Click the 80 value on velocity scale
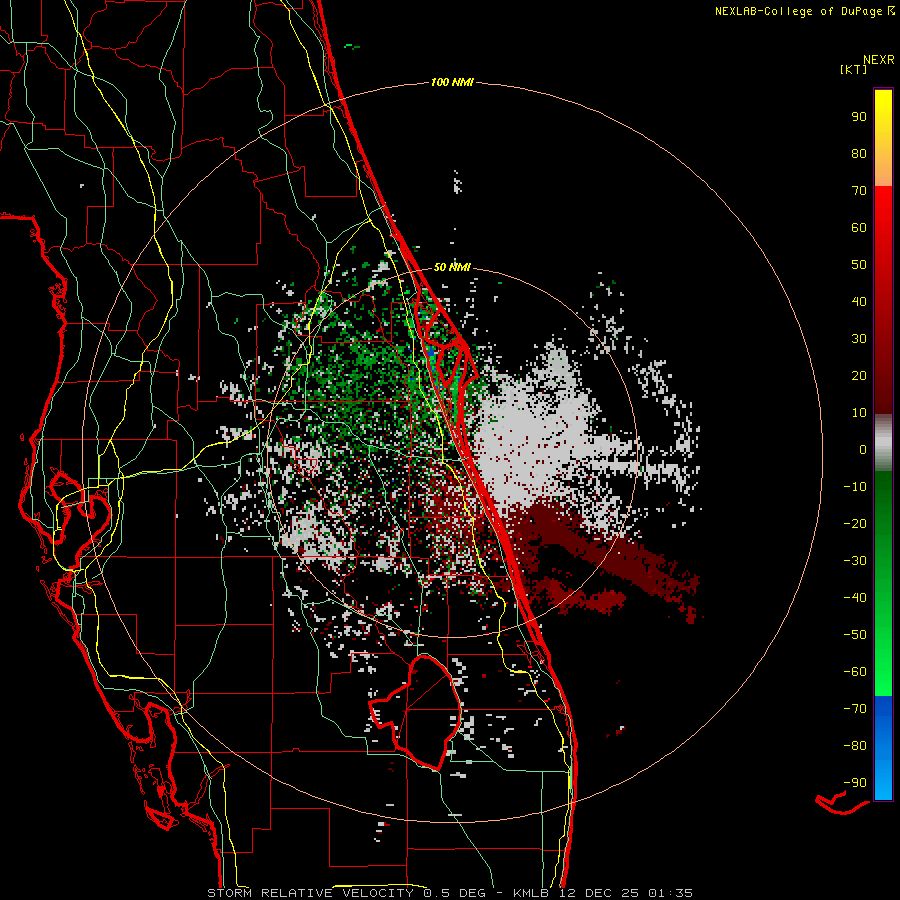Screen dimensions: 900x900 pyautogui.click(x=859, y=153)
